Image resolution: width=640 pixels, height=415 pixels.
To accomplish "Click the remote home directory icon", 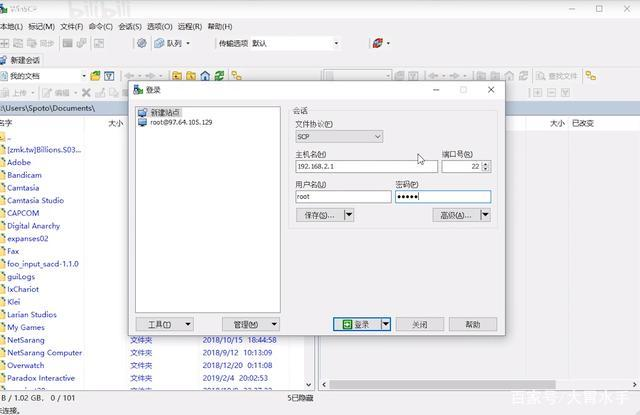I will [509, 76].
